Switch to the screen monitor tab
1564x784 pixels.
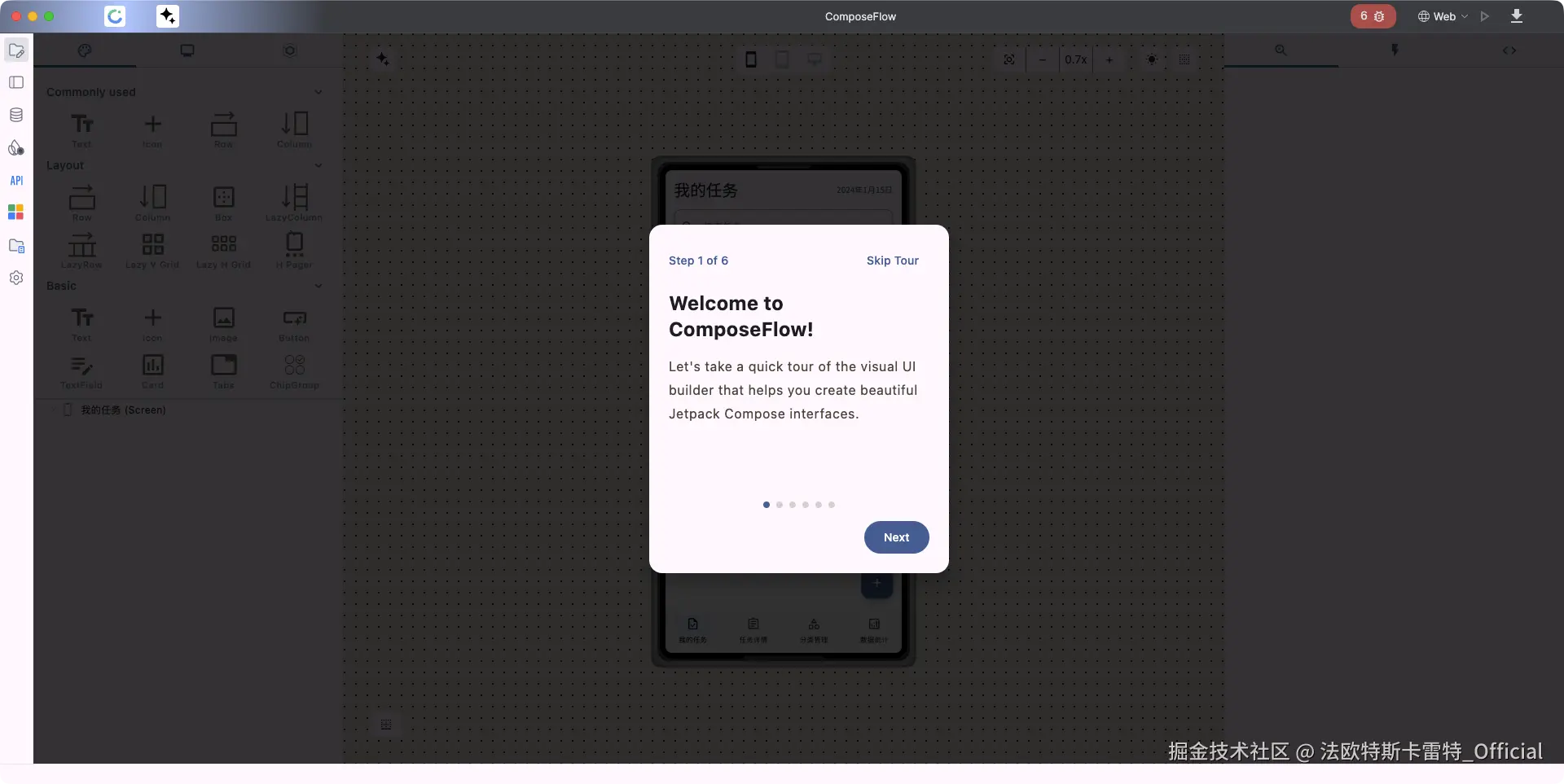click(x=187, y=50)
